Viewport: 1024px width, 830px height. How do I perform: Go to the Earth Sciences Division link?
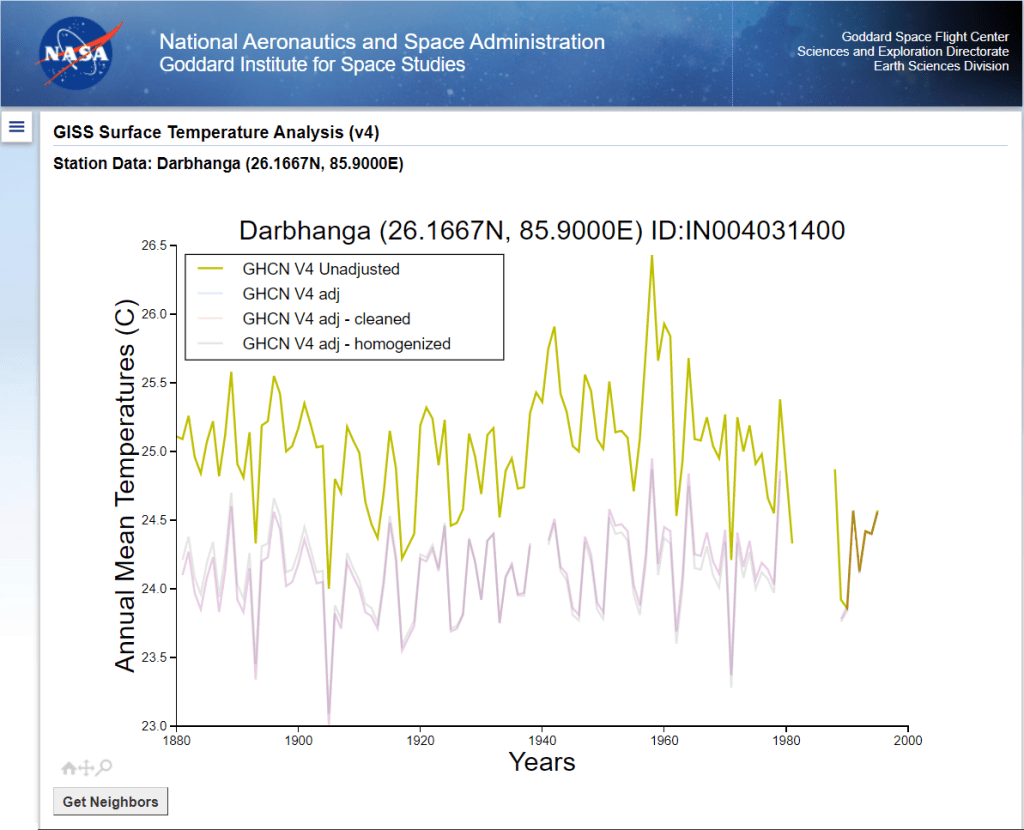coord(941,67)
